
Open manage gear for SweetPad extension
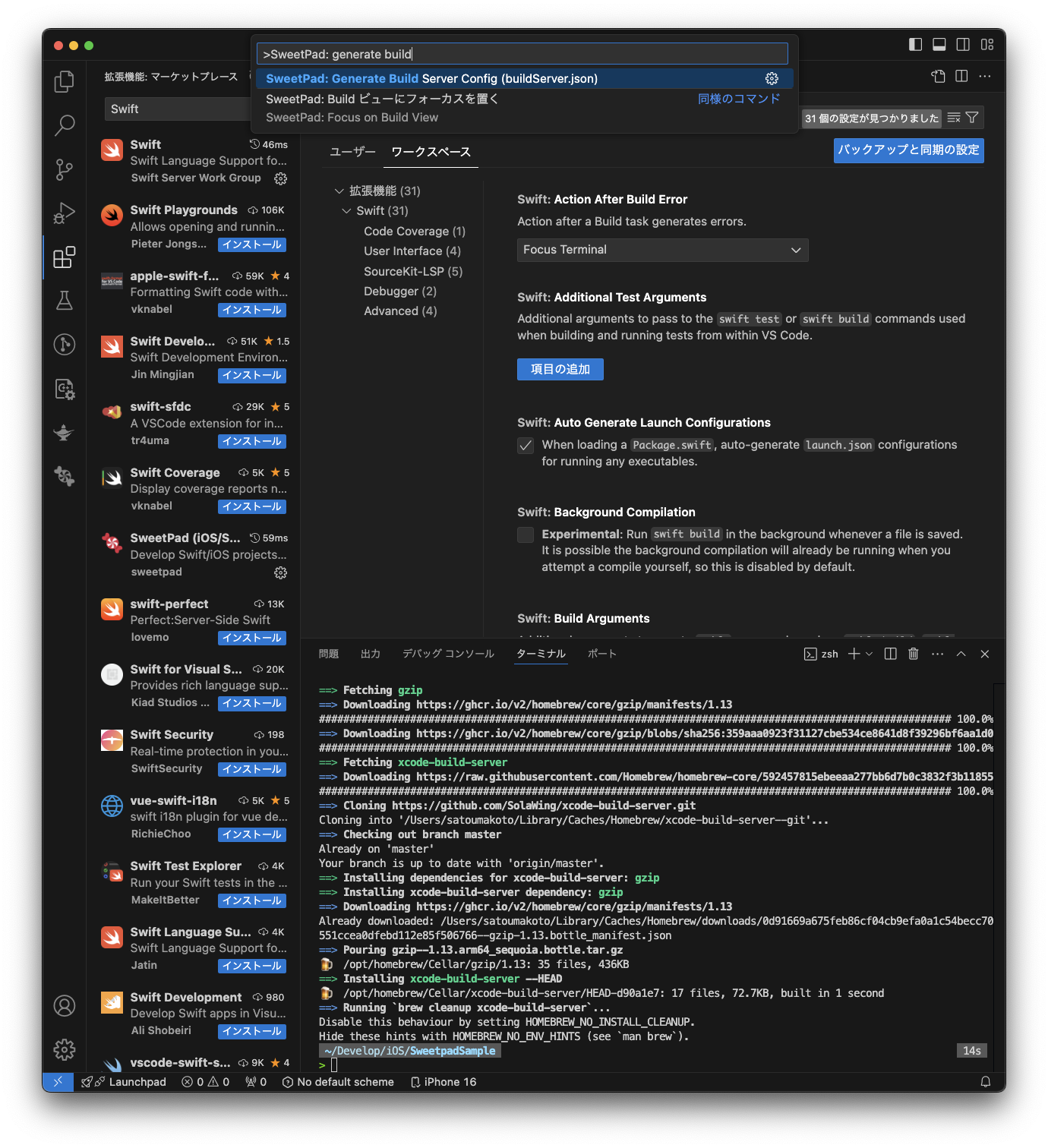(280, 572)
